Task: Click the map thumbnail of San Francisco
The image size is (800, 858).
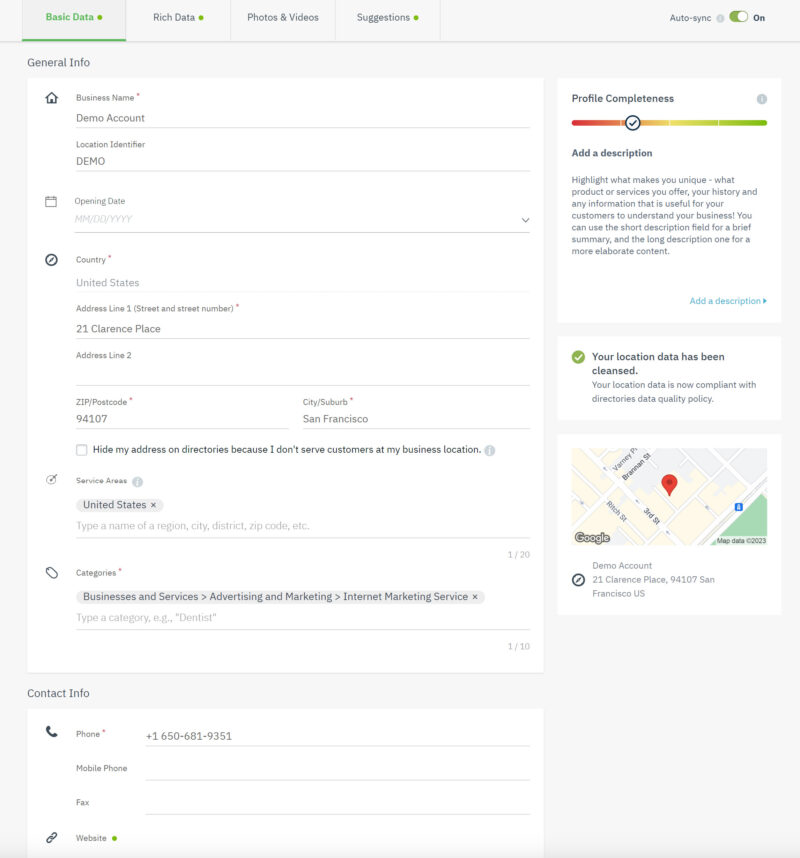Action: 669,496
